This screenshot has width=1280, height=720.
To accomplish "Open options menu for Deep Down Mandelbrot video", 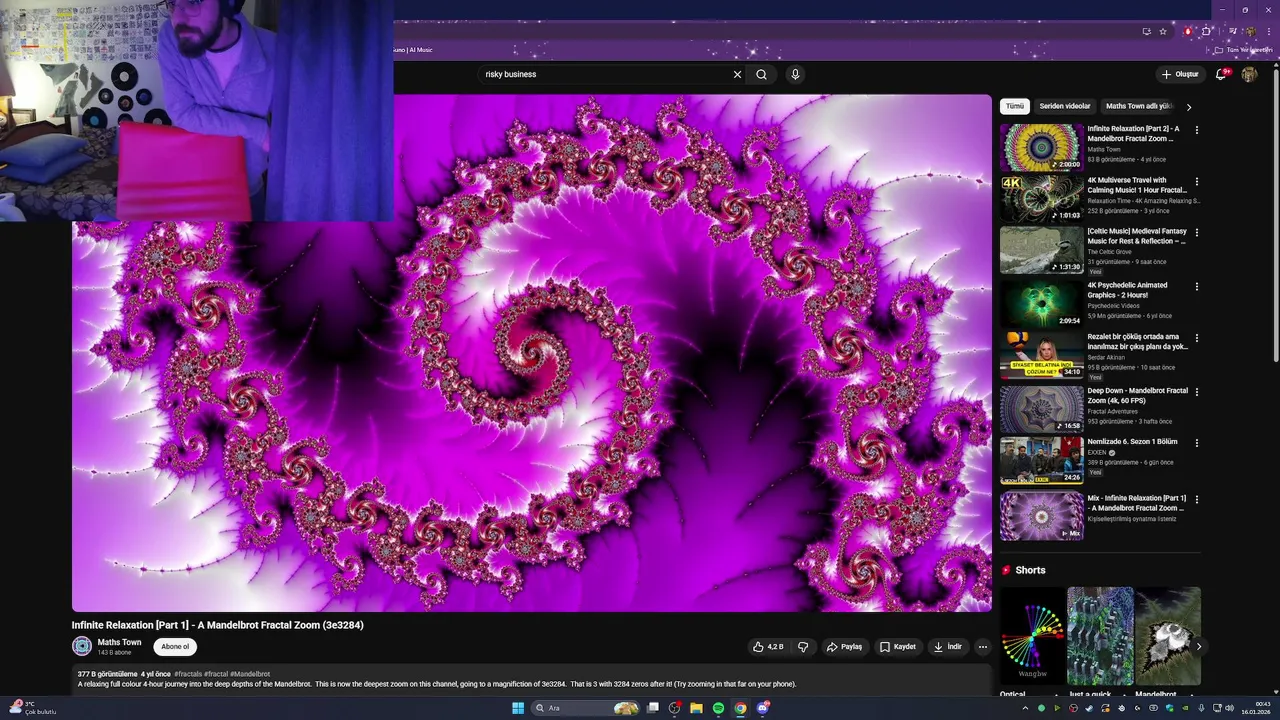I will pyautogui.click(x=1197, y=392).
